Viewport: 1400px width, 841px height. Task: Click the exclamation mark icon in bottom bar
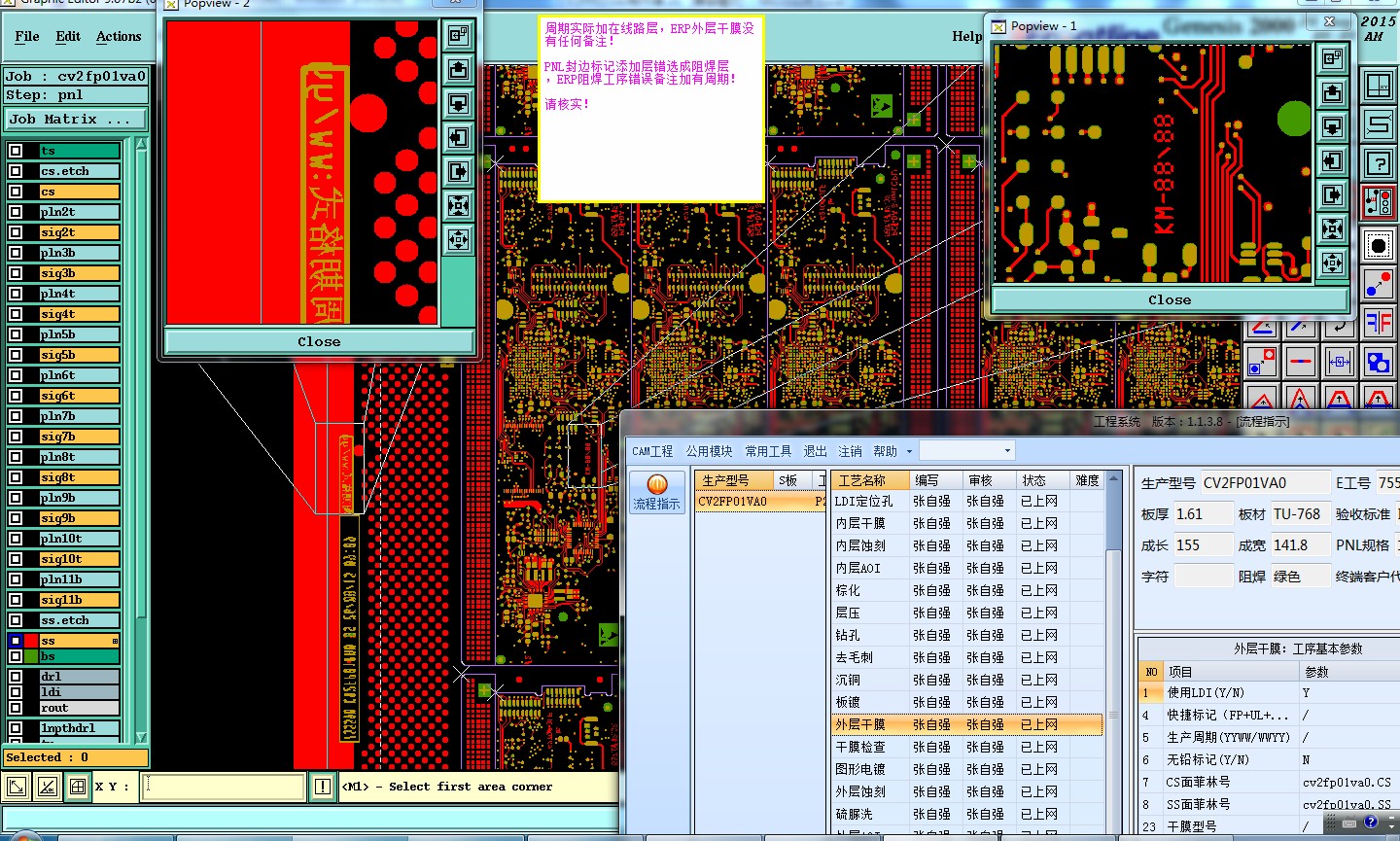click(323, 787)
